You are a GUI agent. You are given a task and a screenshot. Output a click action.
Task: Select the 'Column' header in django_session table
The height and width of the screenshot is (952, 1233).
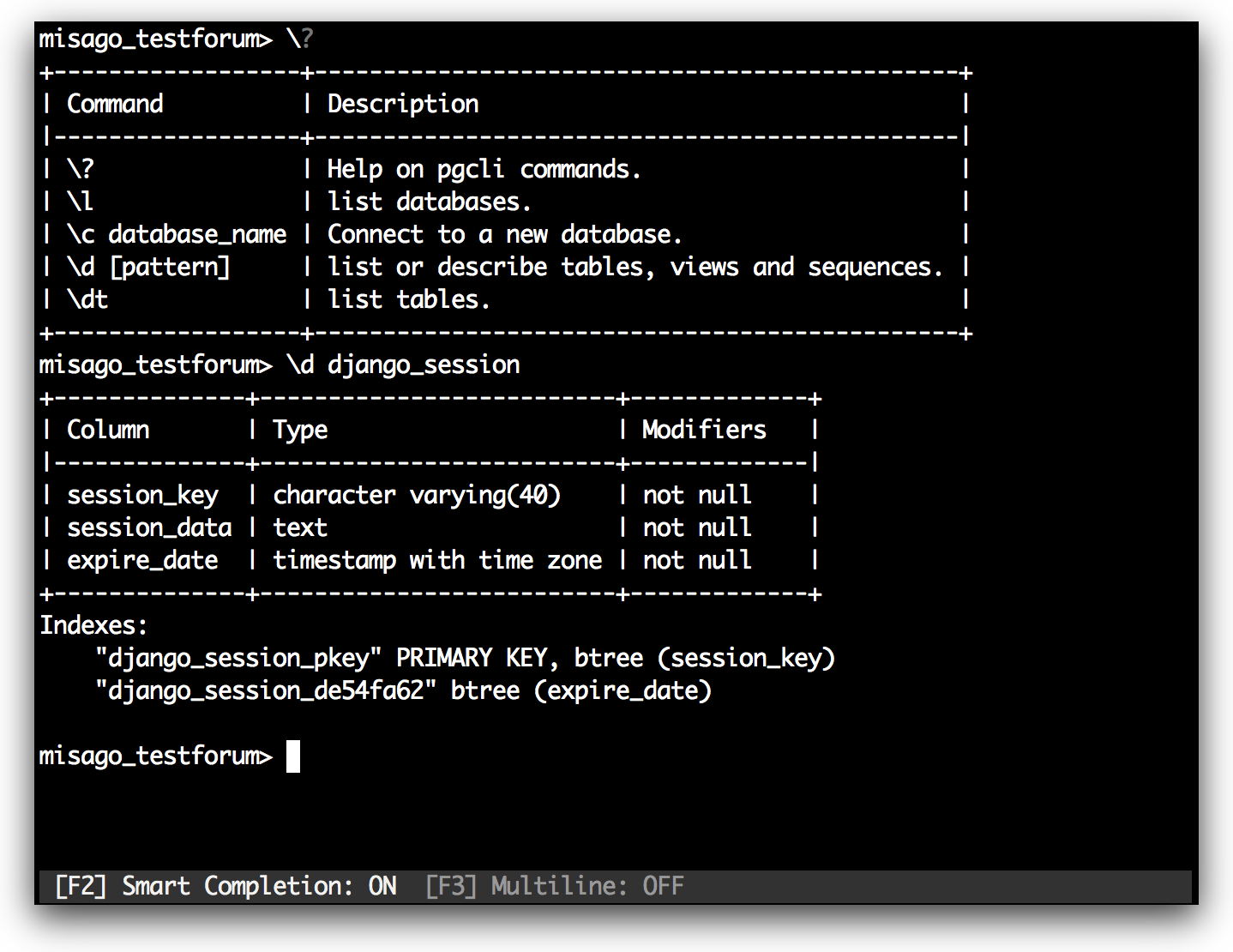coord(108,430)
